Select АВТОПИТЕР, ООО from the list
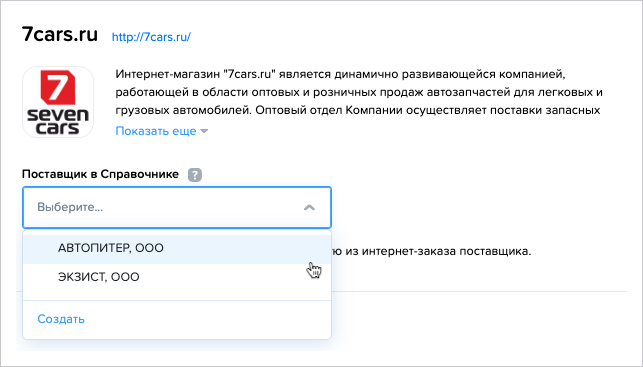The width and height of the screenshot is (643, 367). click(x=177, y=248)
